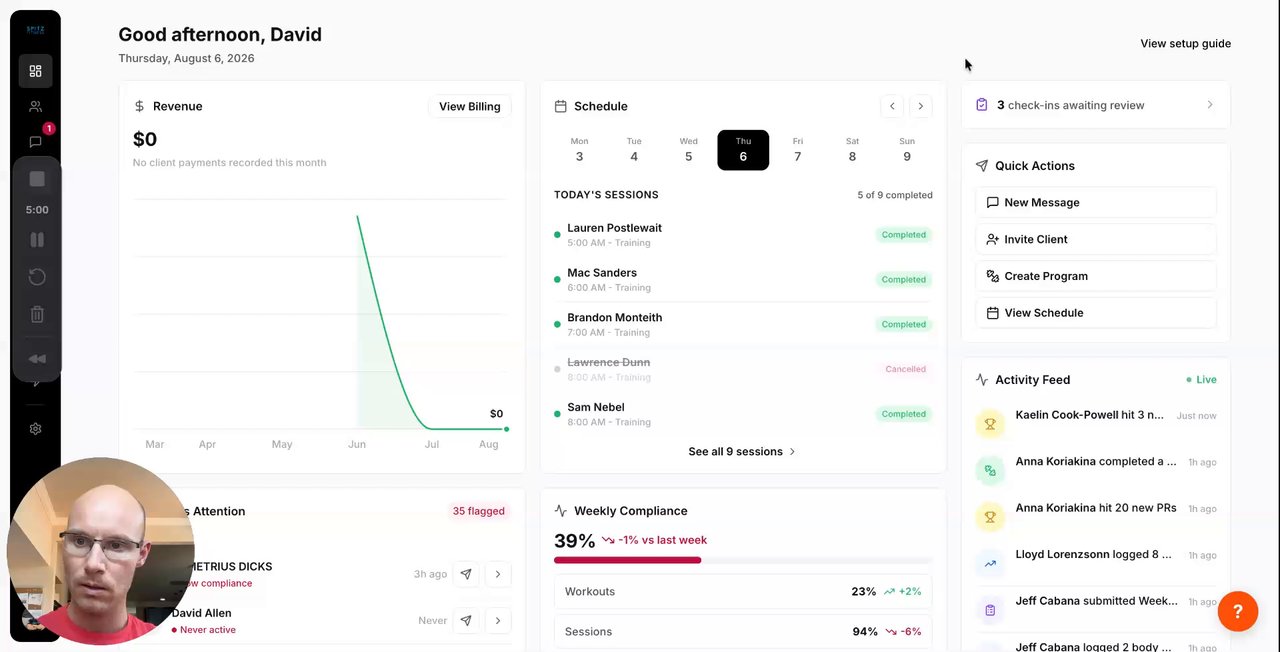This screenshot has width=1280, height=652.
Task: Click the check-ins clipboard icon
Action: (x=982, y=105)
